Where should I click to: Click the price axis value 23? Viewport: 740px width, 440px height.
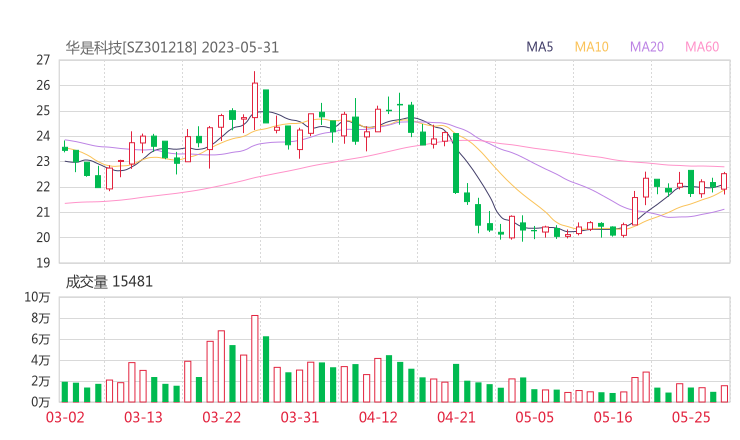tap(43, 161)
